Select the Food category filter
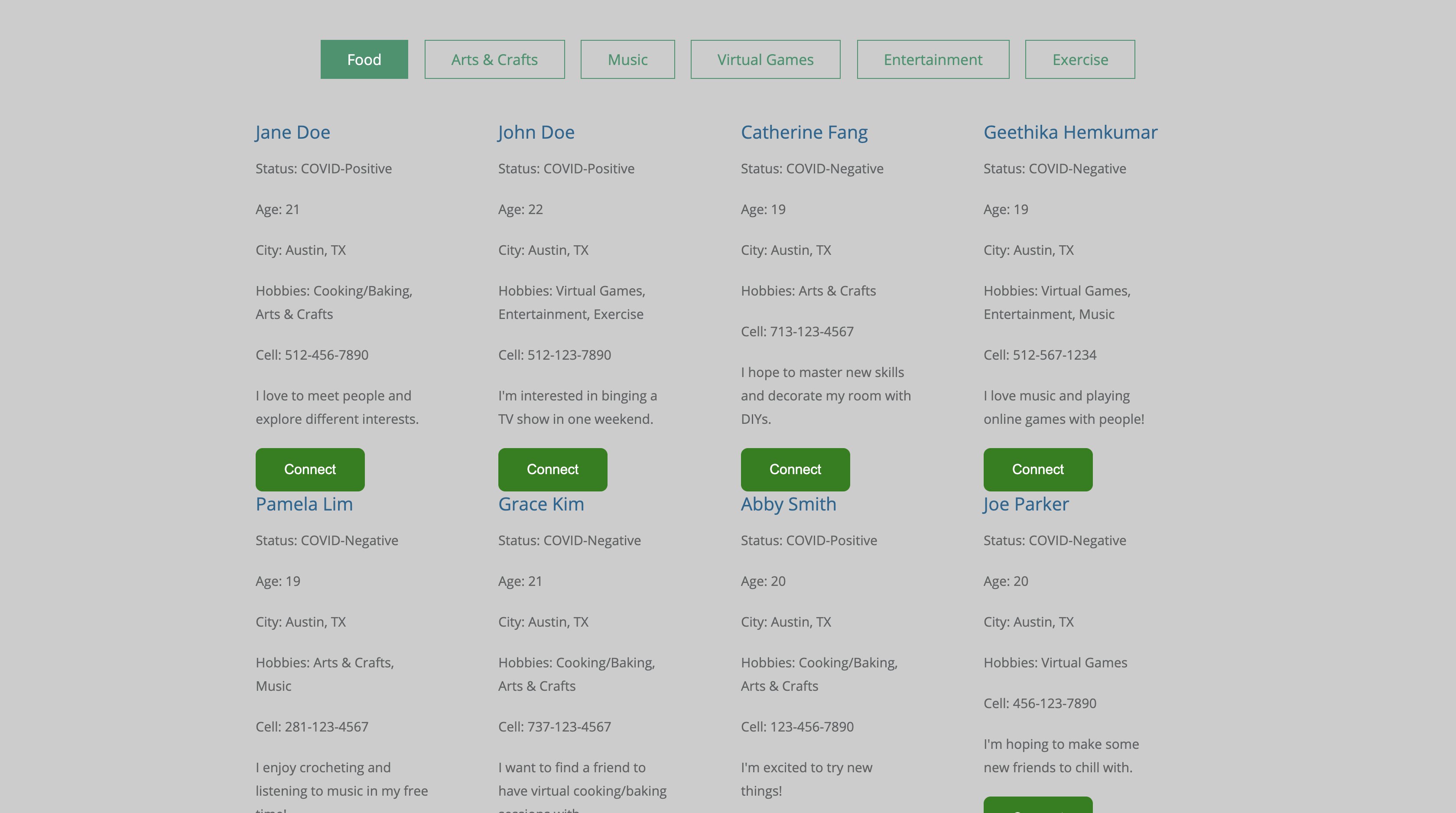1456x813 pixels. (x=364, y=59)
